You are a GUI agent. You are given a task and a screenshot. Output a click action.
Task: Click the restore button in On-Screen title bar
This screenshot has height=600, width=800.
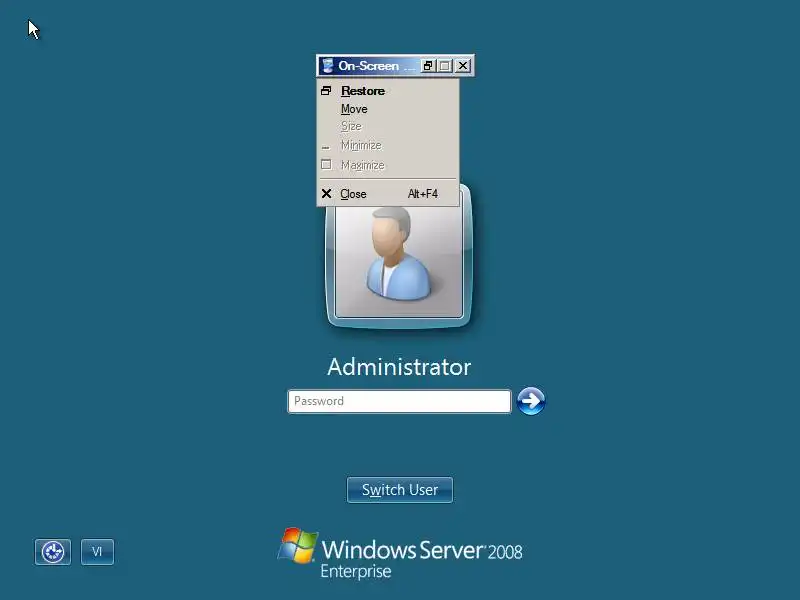428,66
